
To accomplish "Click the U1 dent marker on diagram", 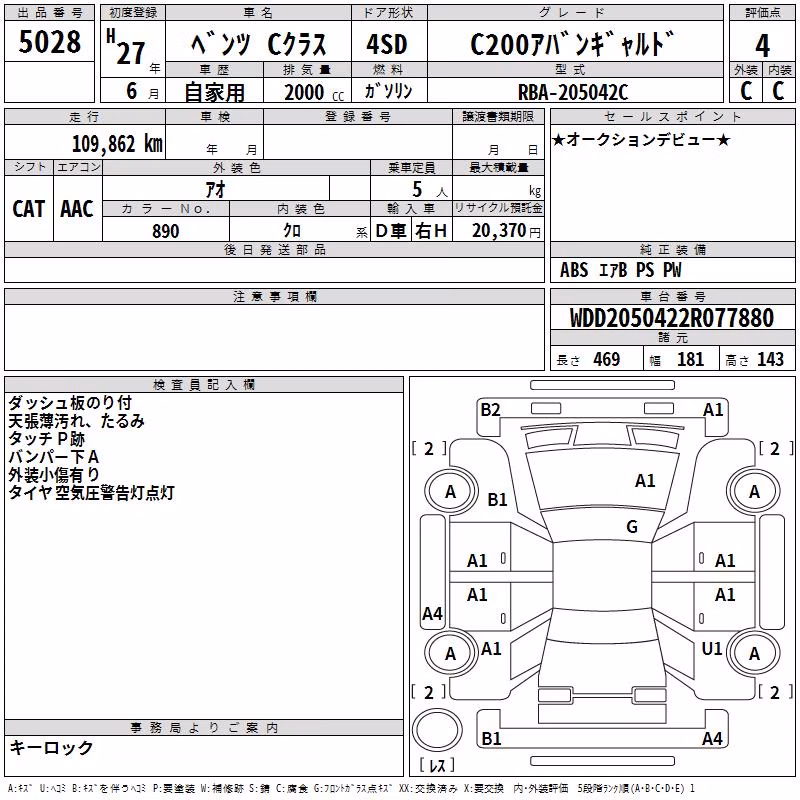I will (712, 648).
